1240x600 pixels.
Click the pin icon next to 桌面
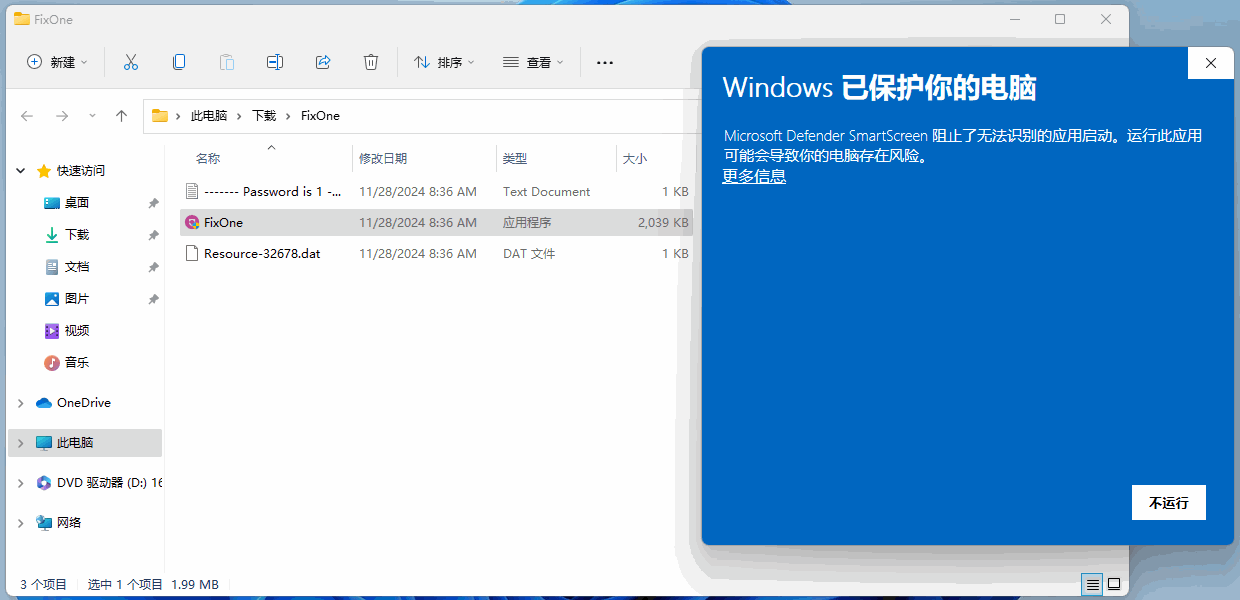(x=153, y=203)
